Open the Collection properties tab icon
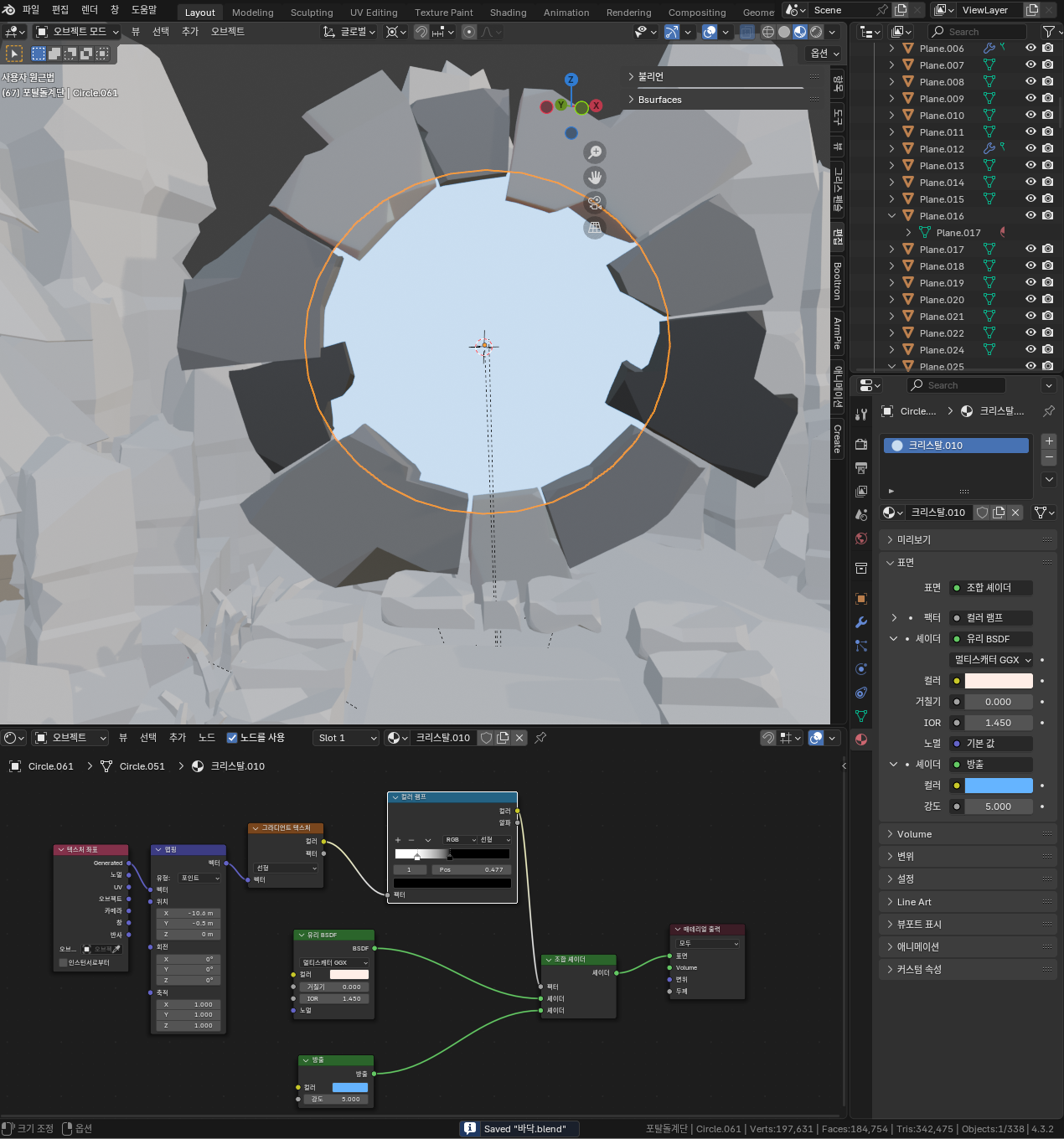 point(861,568)
